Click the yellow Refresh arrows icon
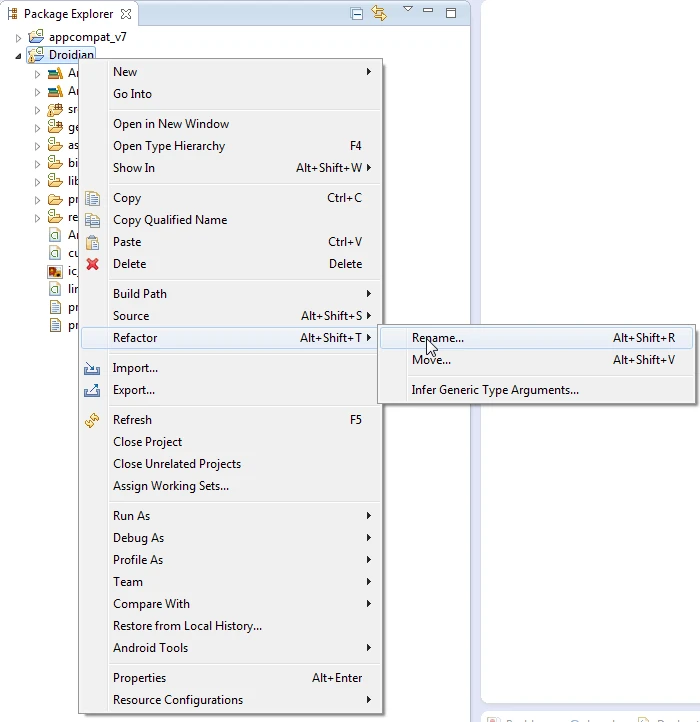Image resolution: width=700 pixels, height=722 pixels. pos(92,420)
